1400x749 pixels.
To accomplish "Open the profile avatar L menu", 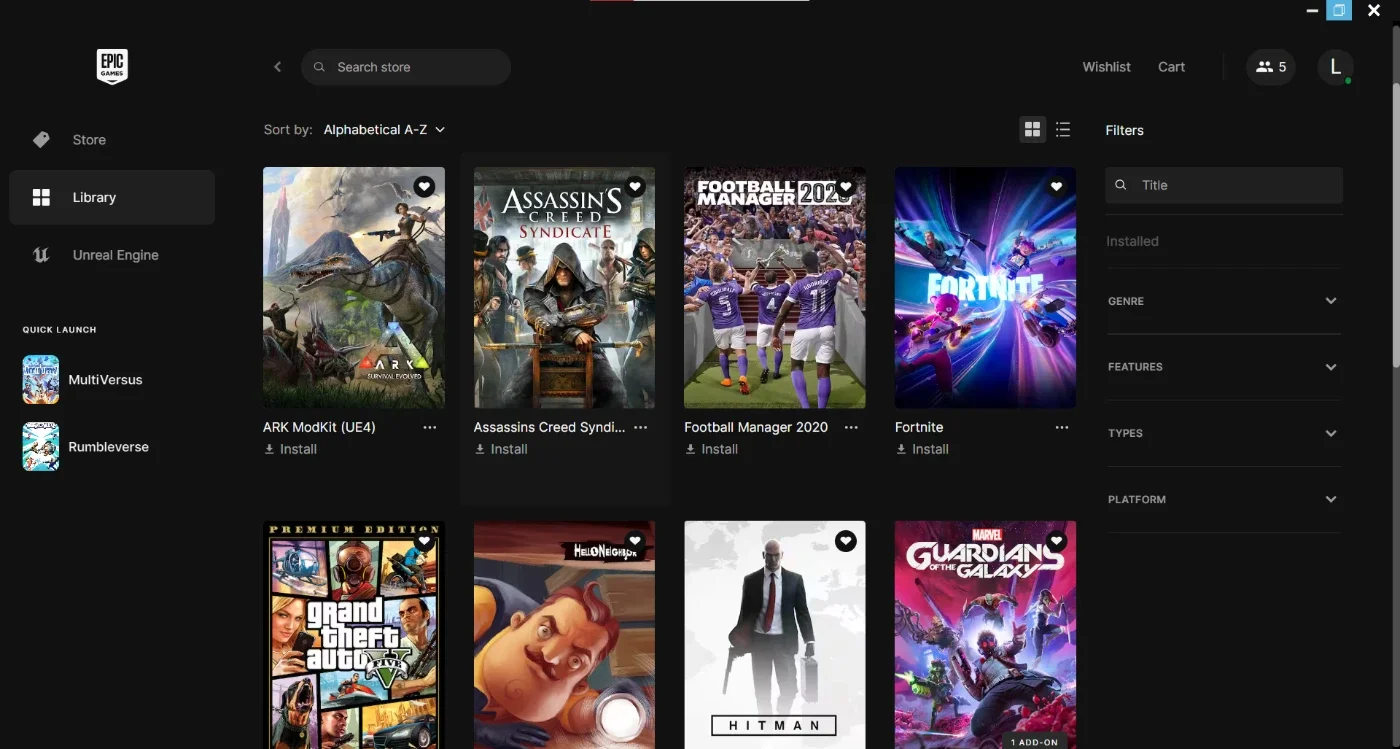I will tap(1335, 67).
